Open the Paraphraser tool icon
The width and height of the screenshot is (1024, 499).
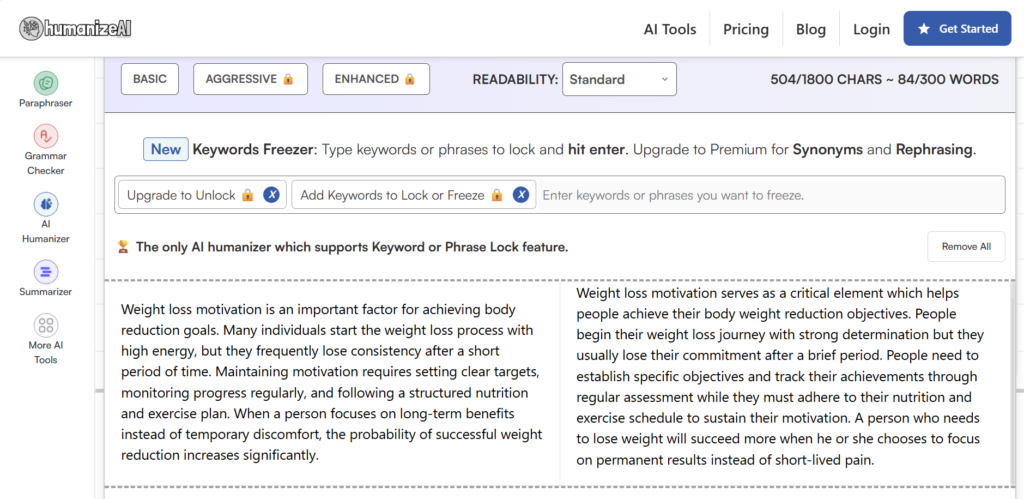(x=45, y=82)
